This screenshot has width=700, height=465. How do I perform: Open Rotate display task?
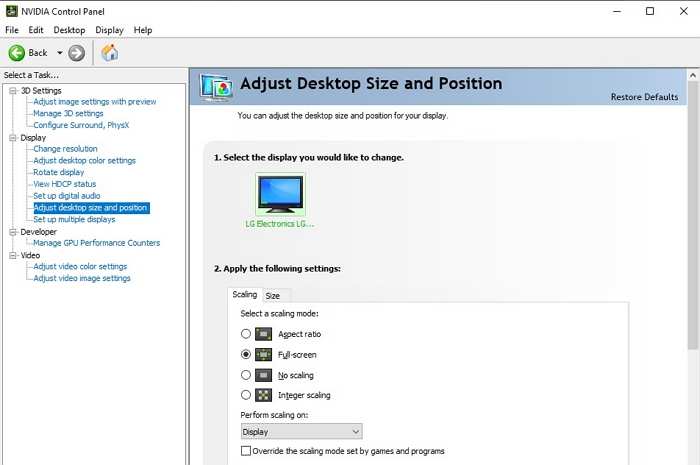(x=58, y=172)
